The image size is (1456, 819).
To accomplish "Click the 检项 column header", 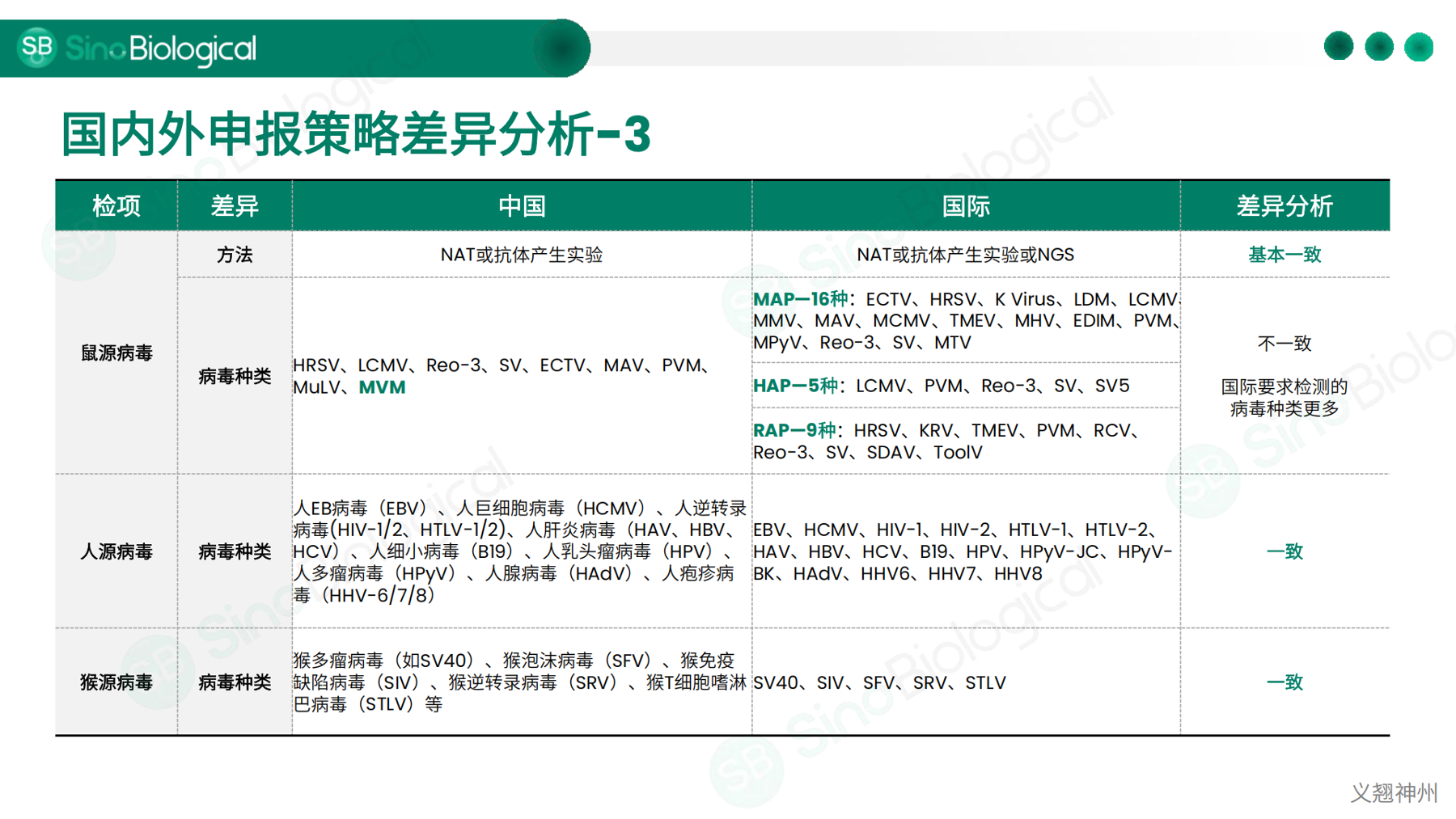I will (x=116, y=206).
